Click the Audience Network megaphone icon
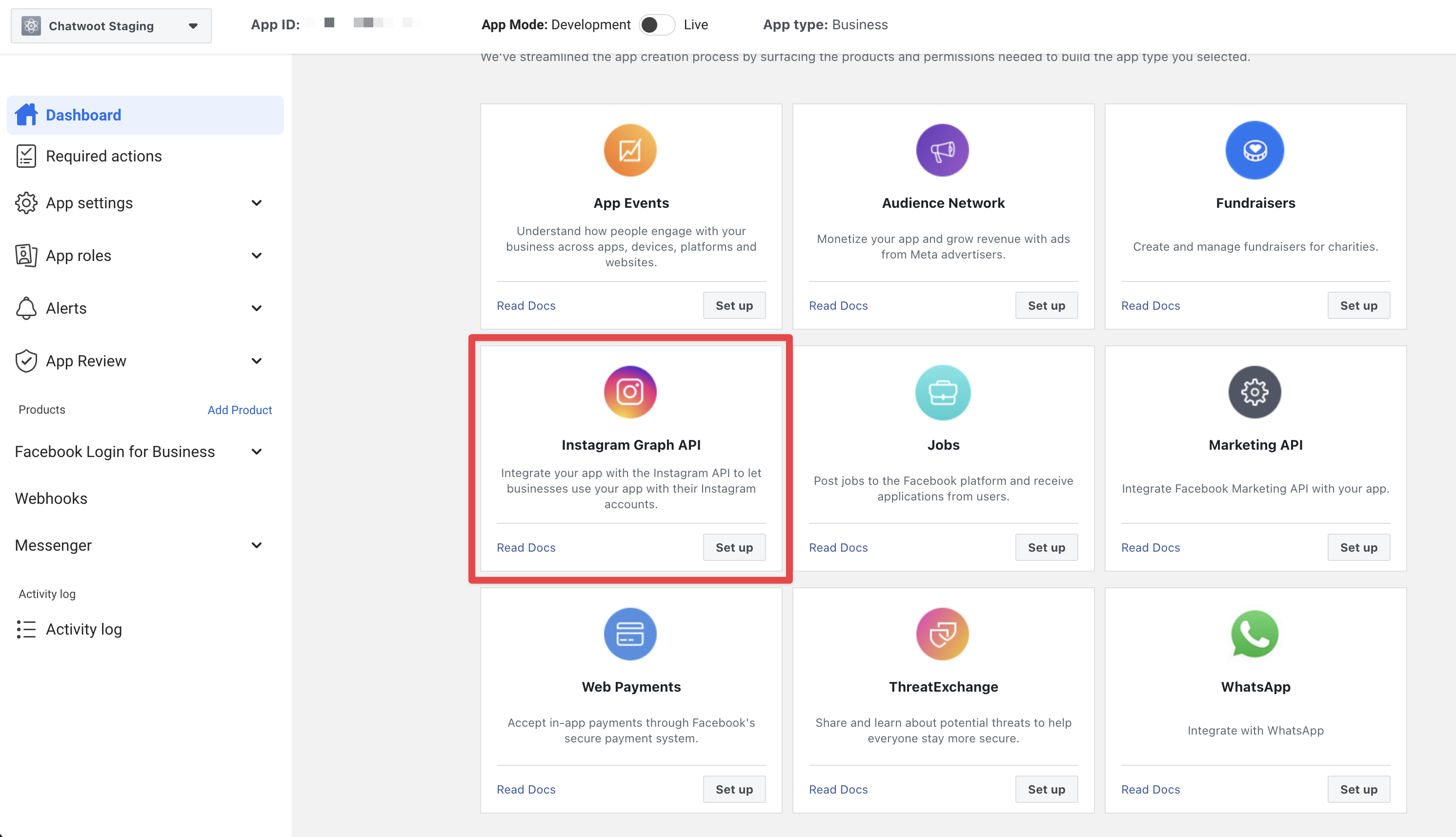Viewport: 1456px width, 837px height. click(942, 150)
